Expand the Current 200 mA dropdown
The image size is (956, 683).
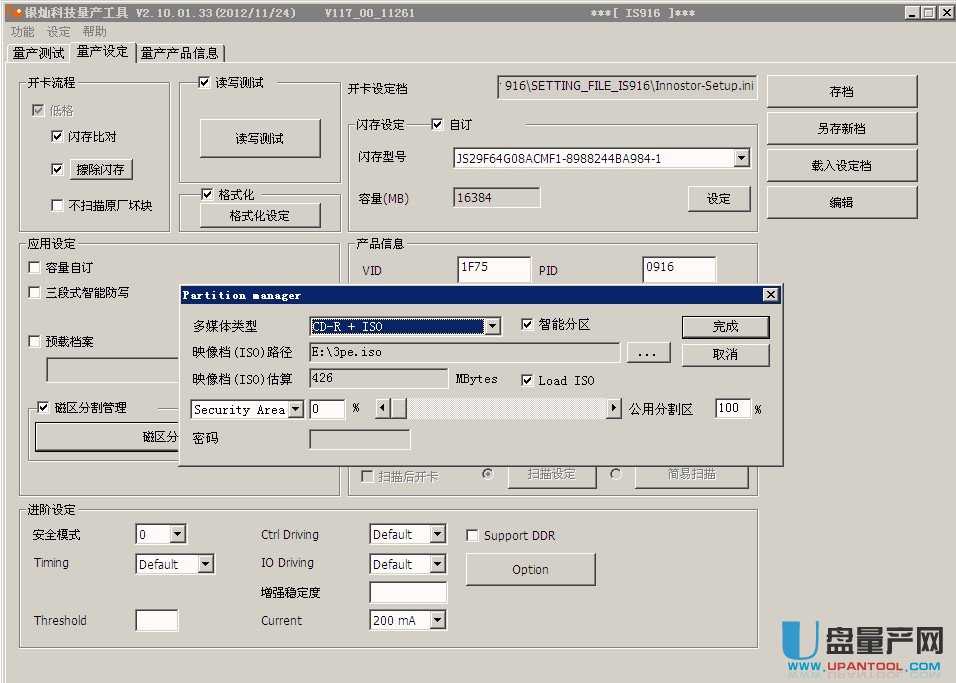coord(437,621)
